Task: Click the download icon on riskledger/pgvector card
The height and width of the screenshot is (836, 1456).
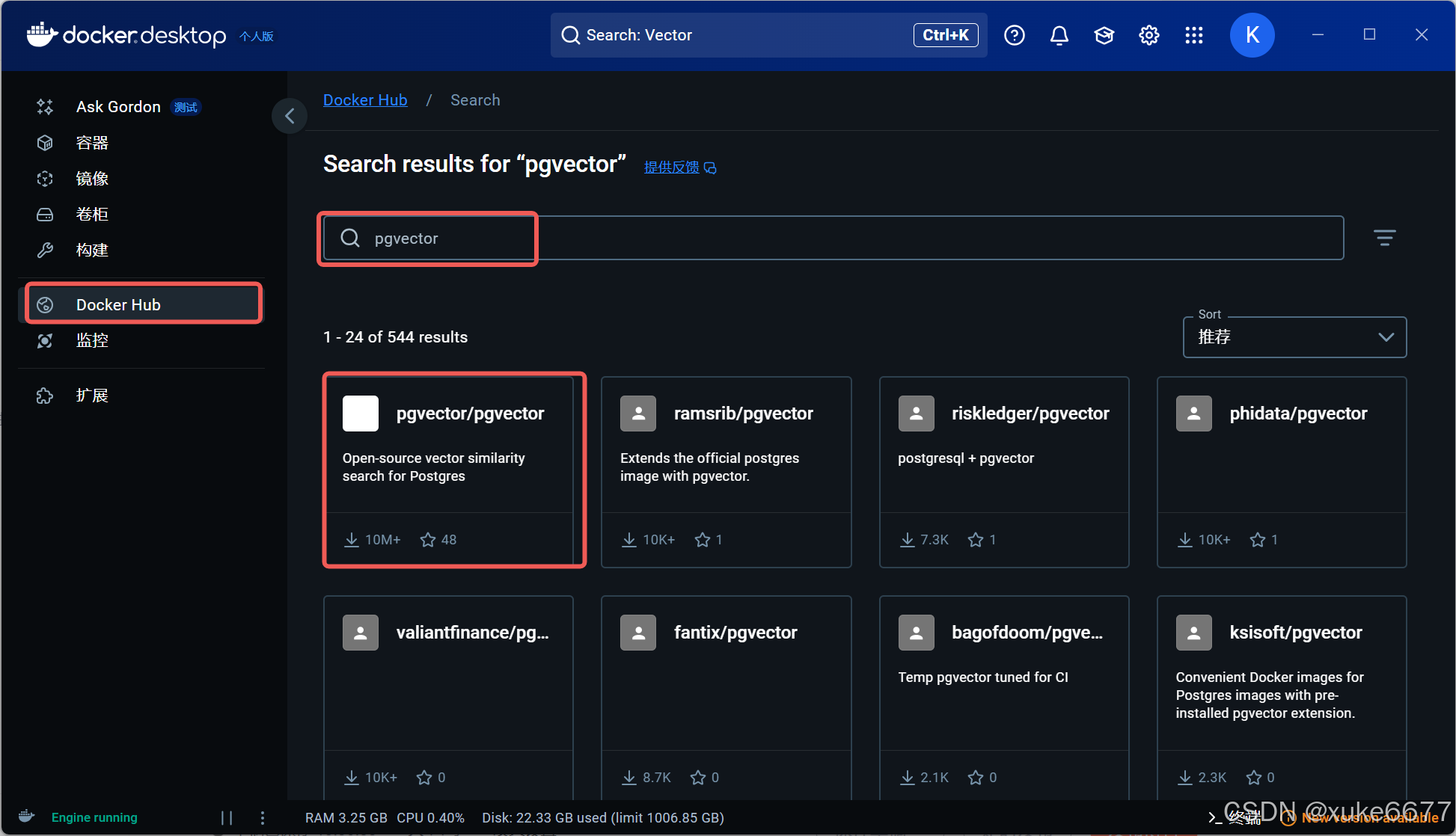Action: click(x=908, y=540)
